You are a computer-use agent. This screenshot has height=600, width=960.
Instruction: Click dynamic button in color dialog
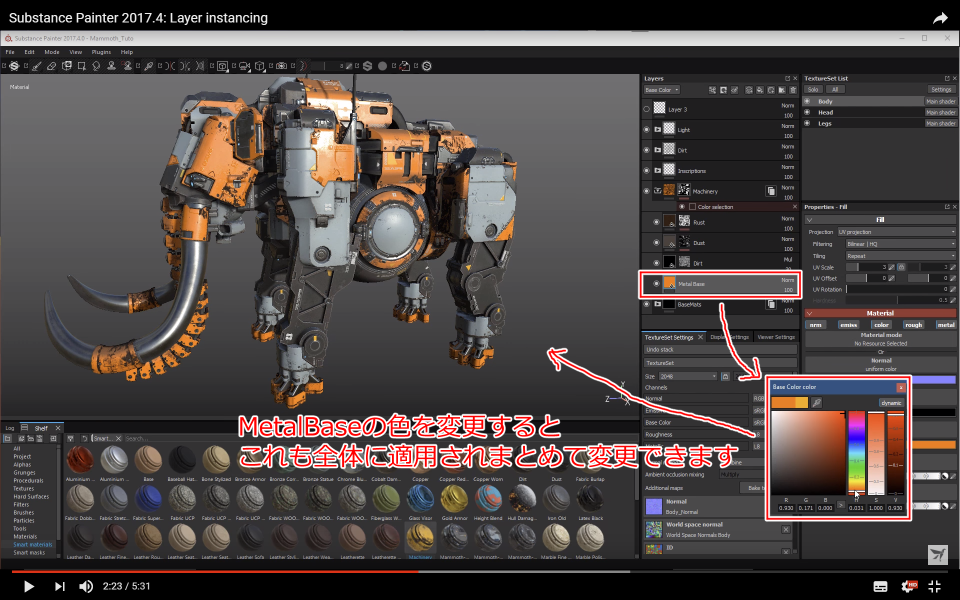(891, 403)
